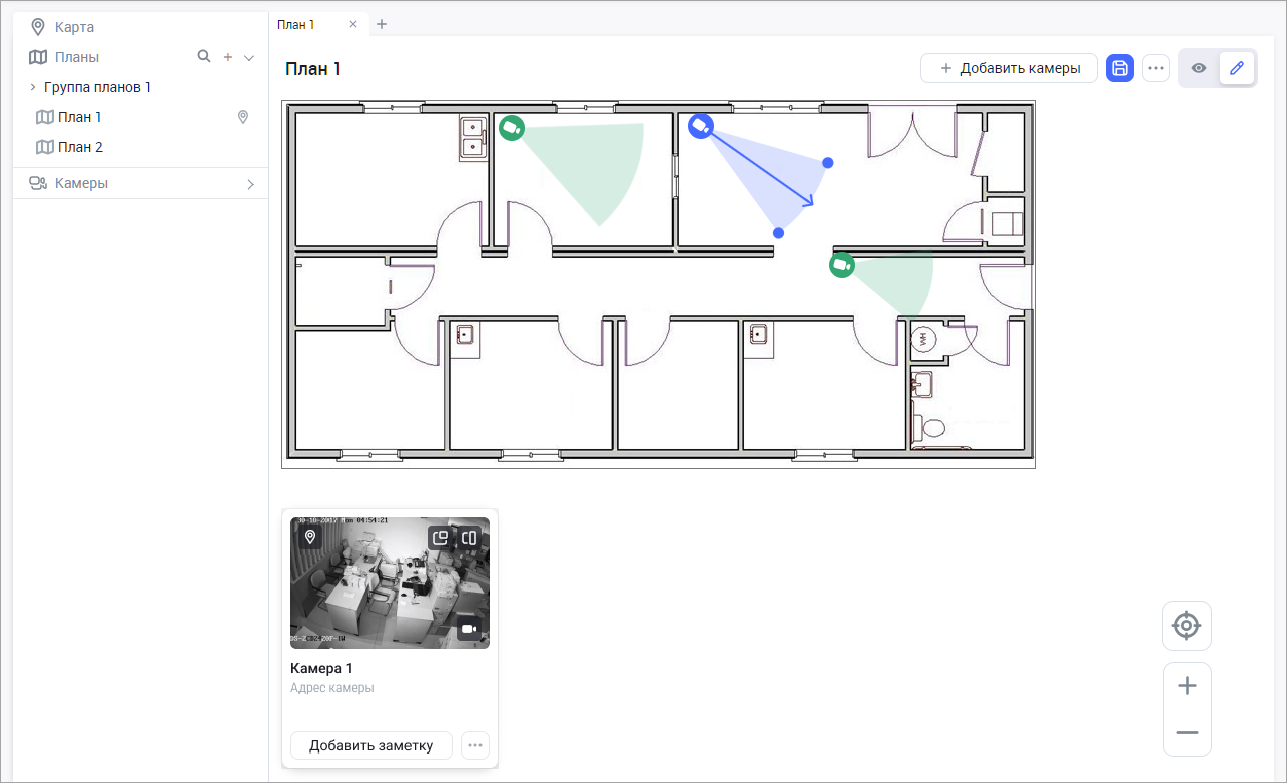Click the save plan icon

(x=1120, y=68)
